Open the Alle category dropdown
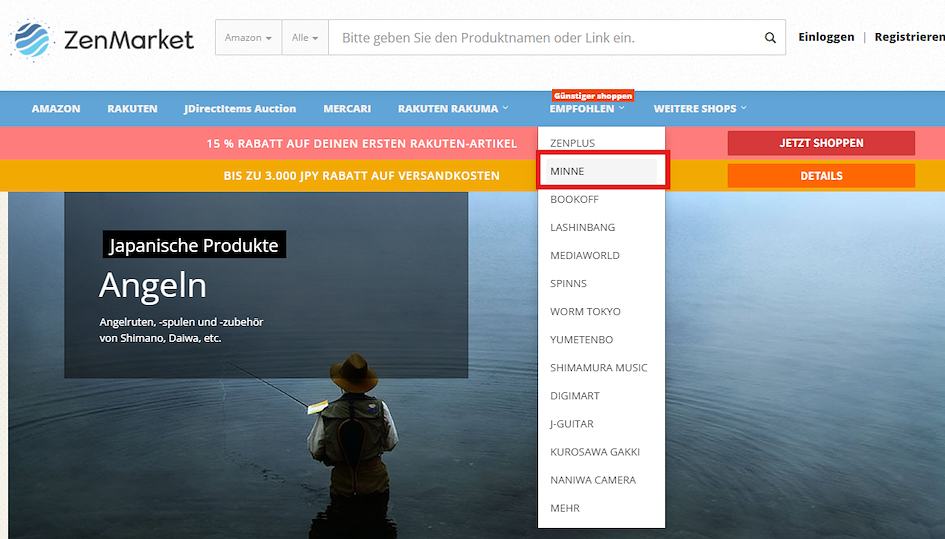 (x=305, y=37)
